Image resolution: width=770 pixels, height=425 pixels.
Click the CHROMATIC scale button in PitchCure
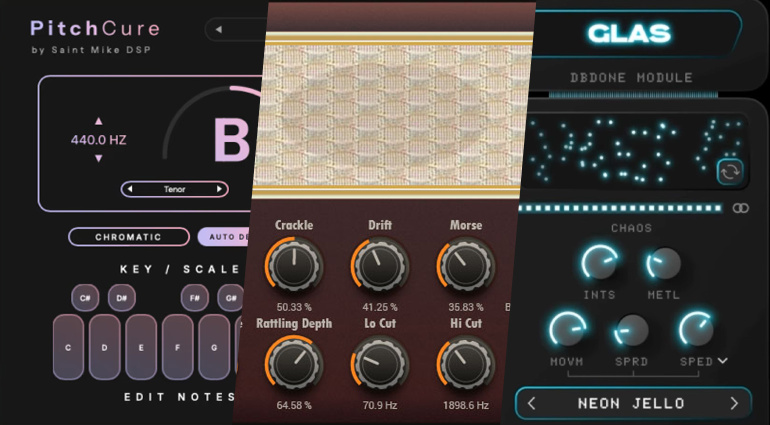pos(129,237)
